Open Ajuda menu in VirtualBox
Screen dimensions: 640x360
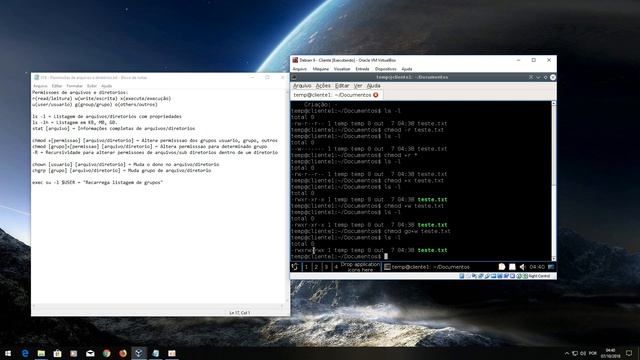[x=407, y=69]
